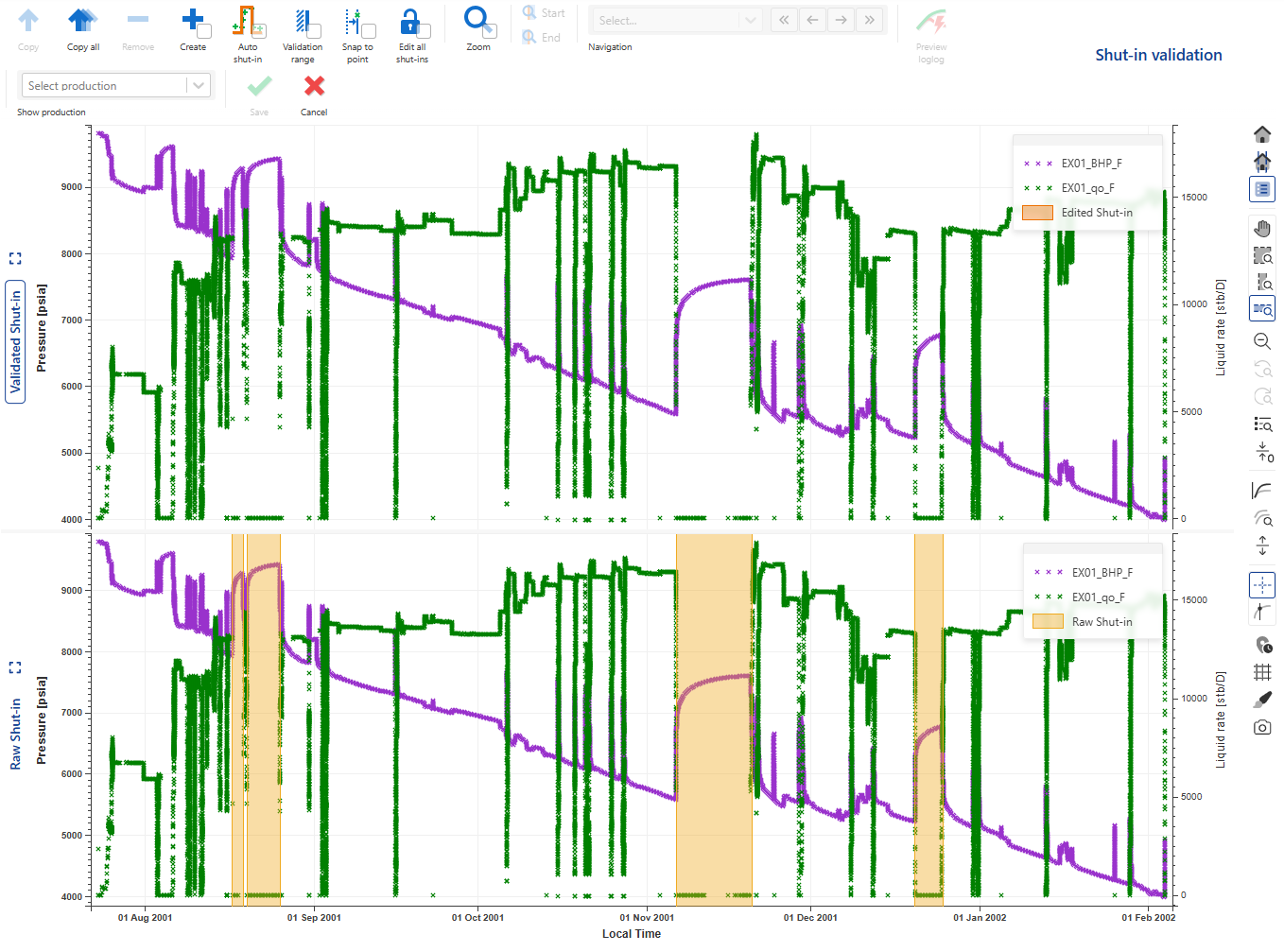The width and height of the screenshot is (1284, 952).
Task: Click the Cancel button
Action: coord(314,94)
